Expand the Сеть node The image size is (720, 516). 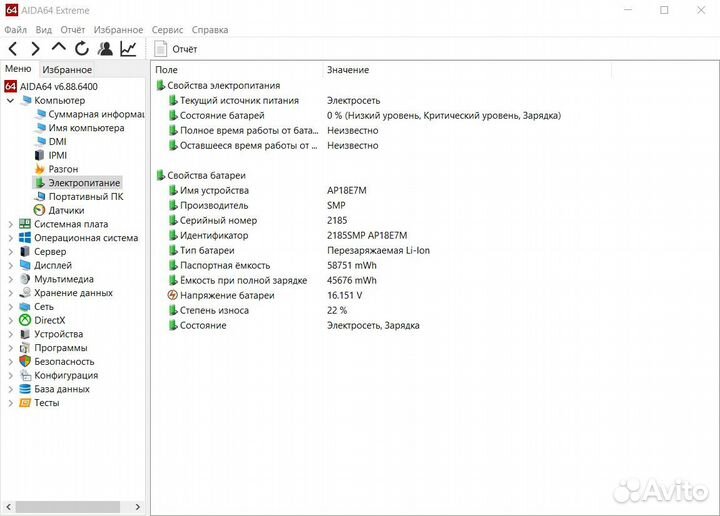click(11, 307)
